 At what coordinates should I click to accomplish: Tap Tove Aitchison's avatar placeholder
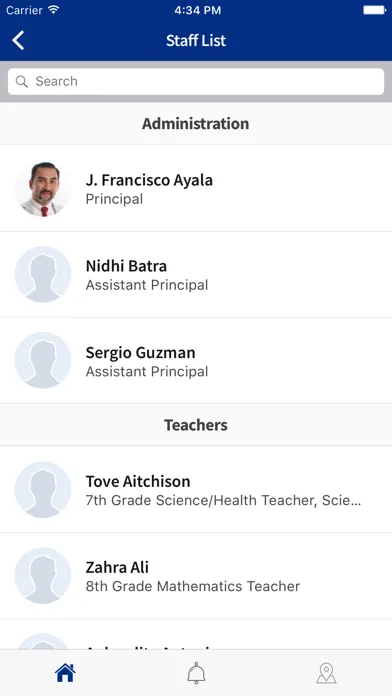point(43,490)
